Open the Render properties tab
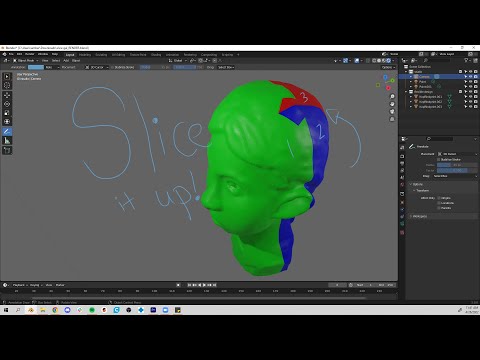The image size is (480, 360). [x=402, y=156]
